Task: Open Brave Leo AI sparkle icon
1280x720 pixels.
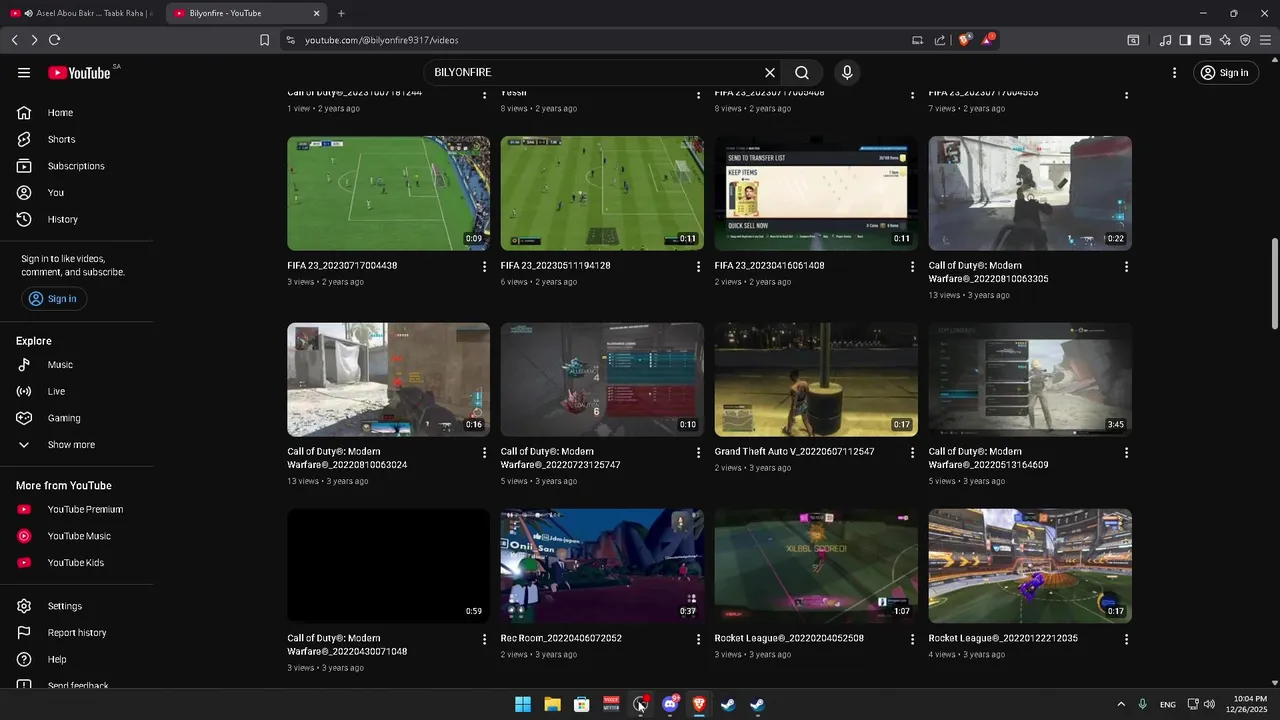Action: point(1225,40)
